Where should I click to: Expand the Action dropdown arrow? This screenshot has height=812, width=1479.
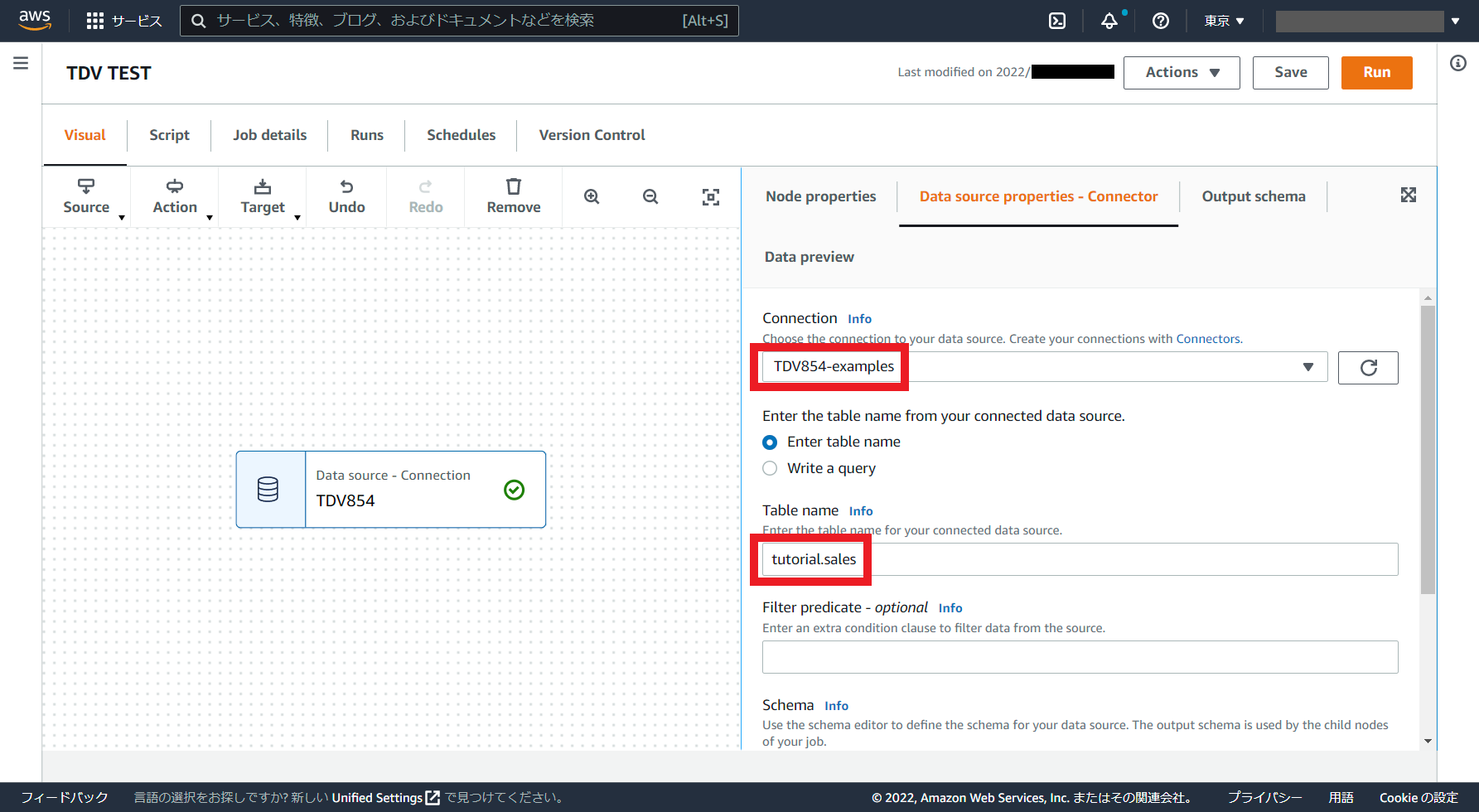[x=210, y=218]
